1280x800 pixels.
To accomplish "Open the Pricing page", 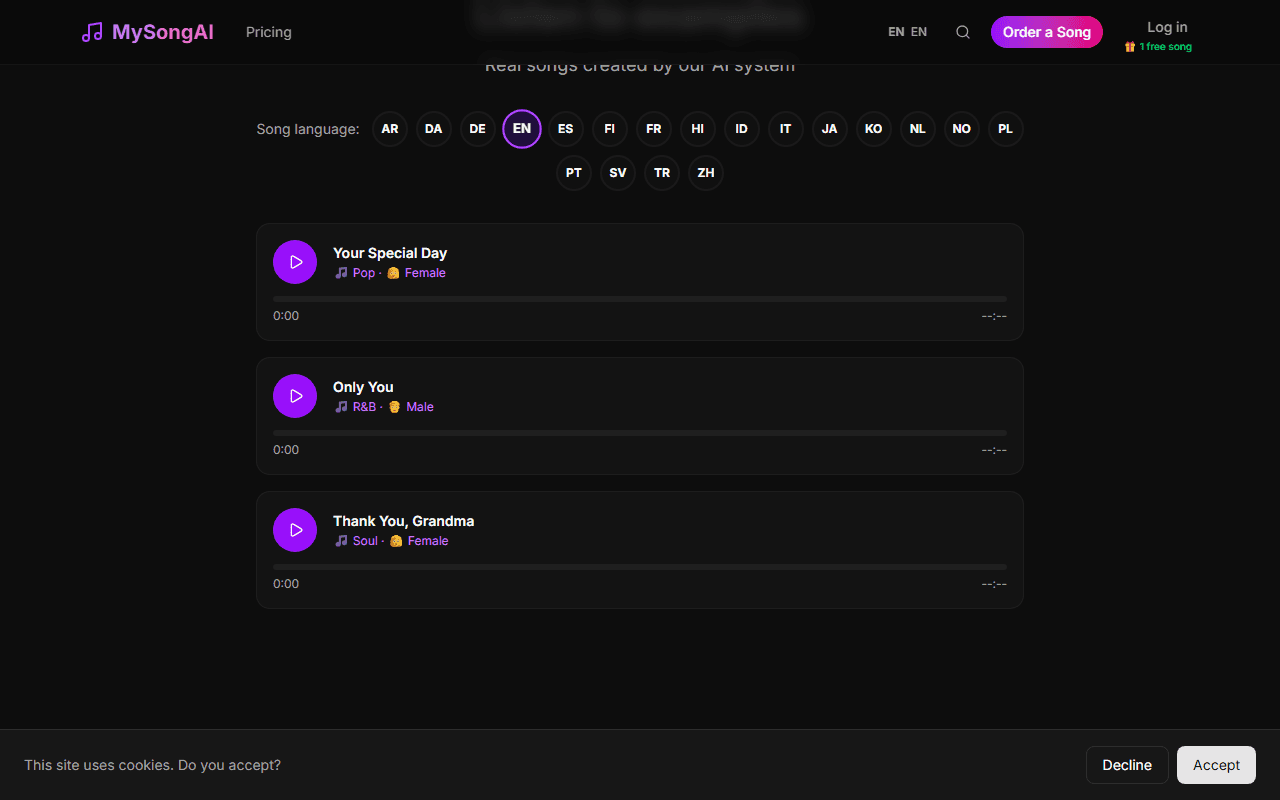I will tap(269, 32).
